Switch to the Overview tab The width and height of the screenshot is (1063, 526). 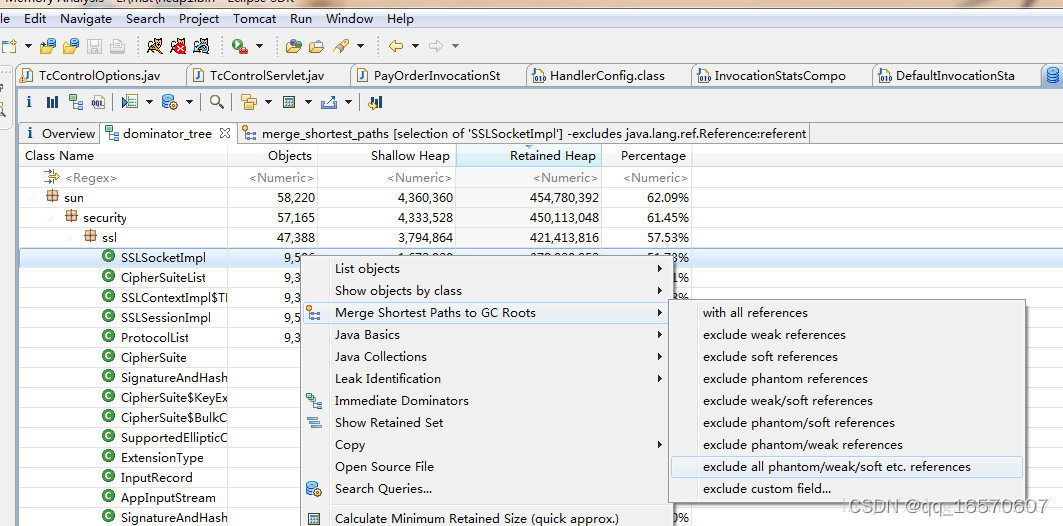[59, 134]
